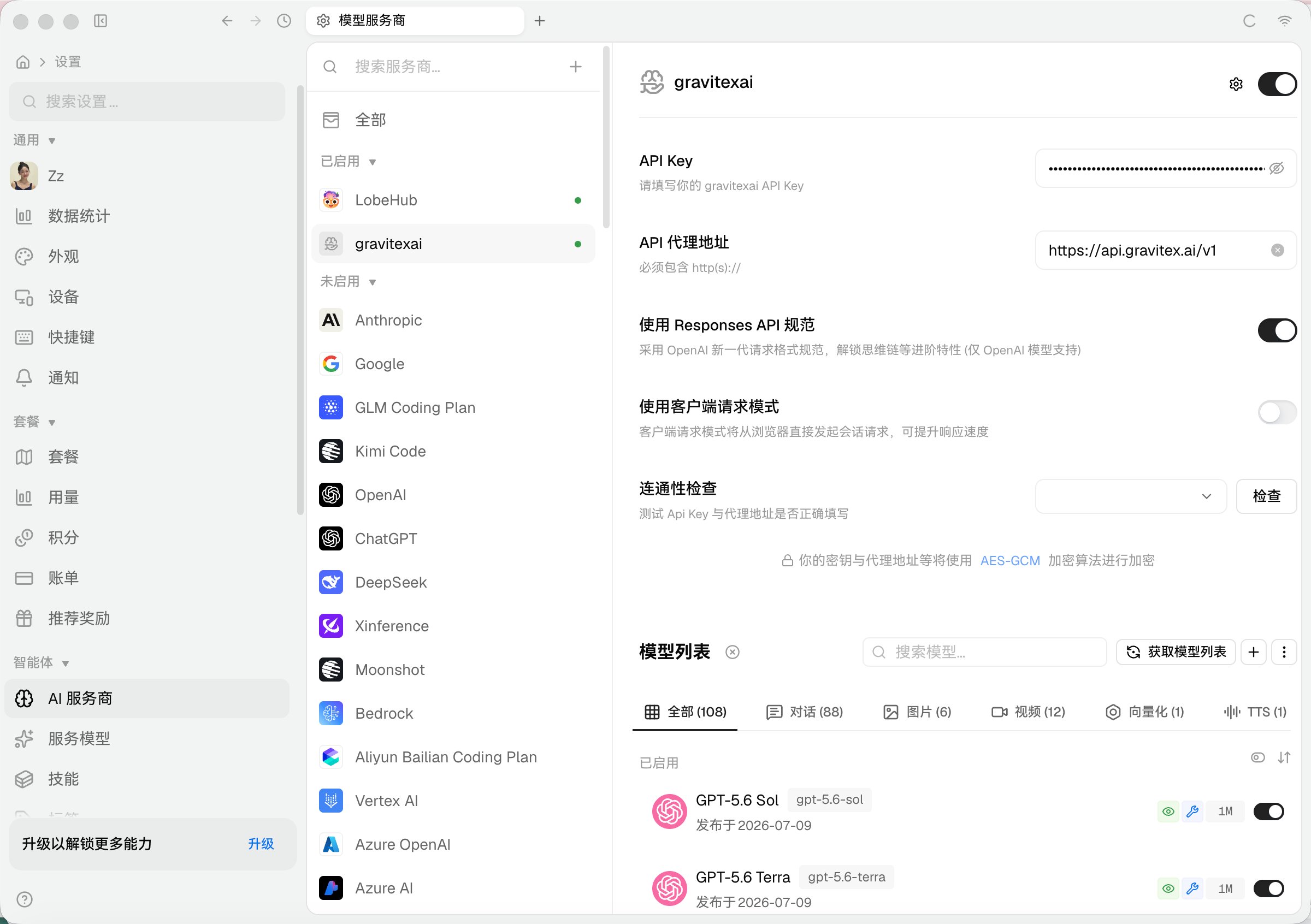Open the history clock icon
The image size is (1311, 924).
(284, 21)
